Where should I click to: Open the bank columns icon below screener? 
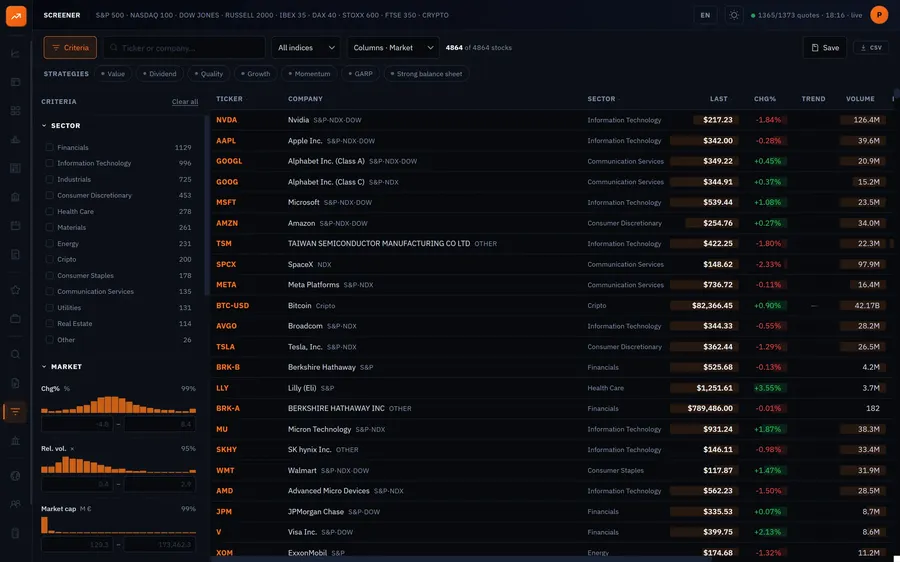(x=15, y=440)
